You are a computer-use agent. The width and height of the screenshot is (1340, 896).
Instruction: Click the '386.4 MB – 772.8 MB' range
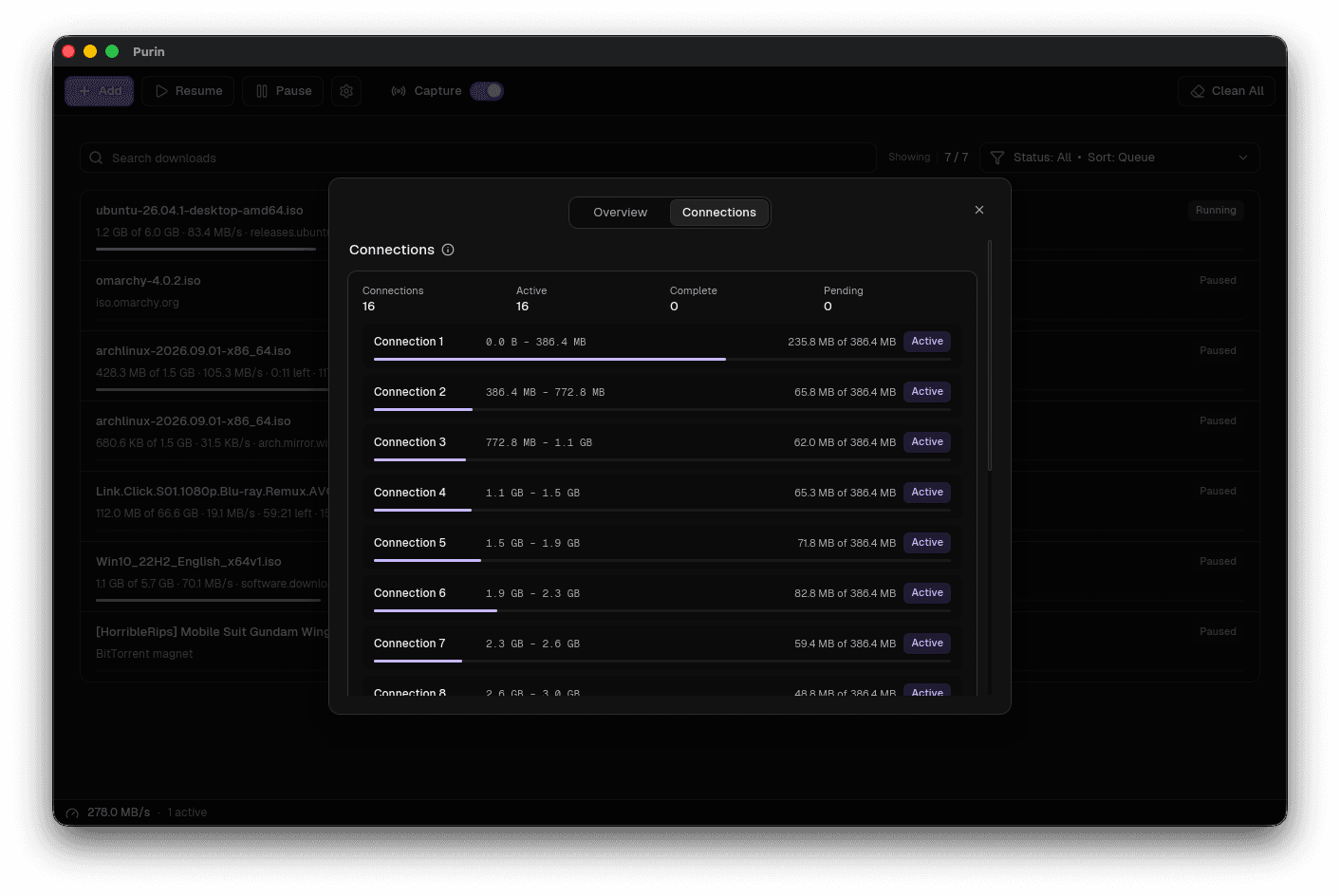pyautogui.click(x=546, y=392)
